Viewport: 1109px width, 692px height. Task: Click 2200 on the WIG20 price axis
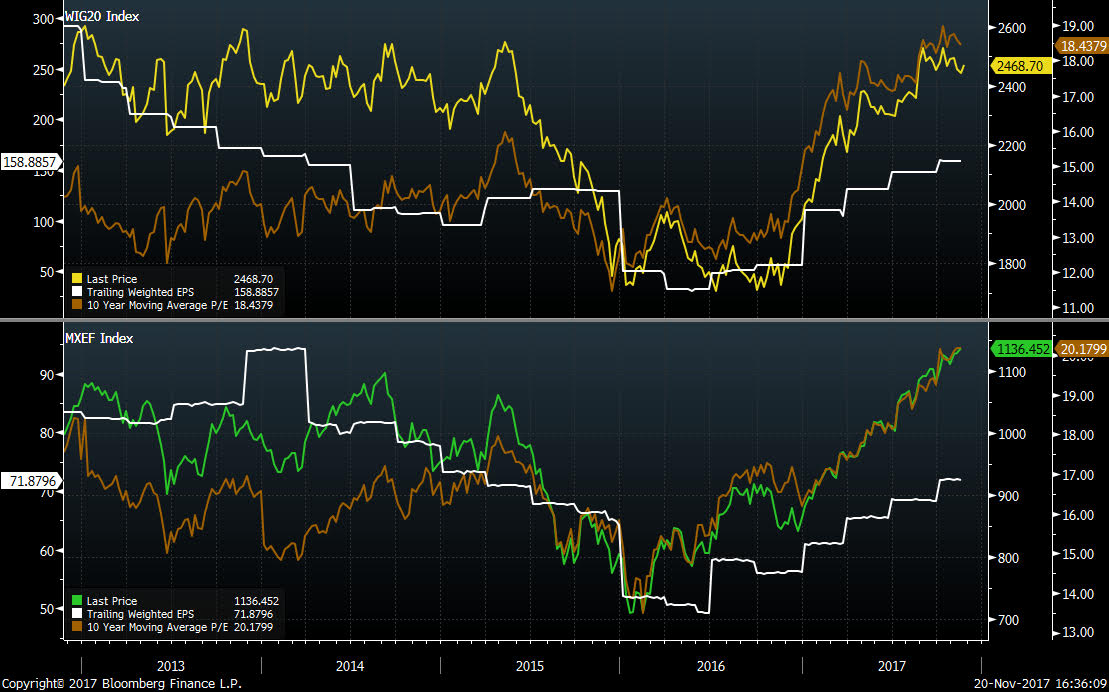(1011, 146)
